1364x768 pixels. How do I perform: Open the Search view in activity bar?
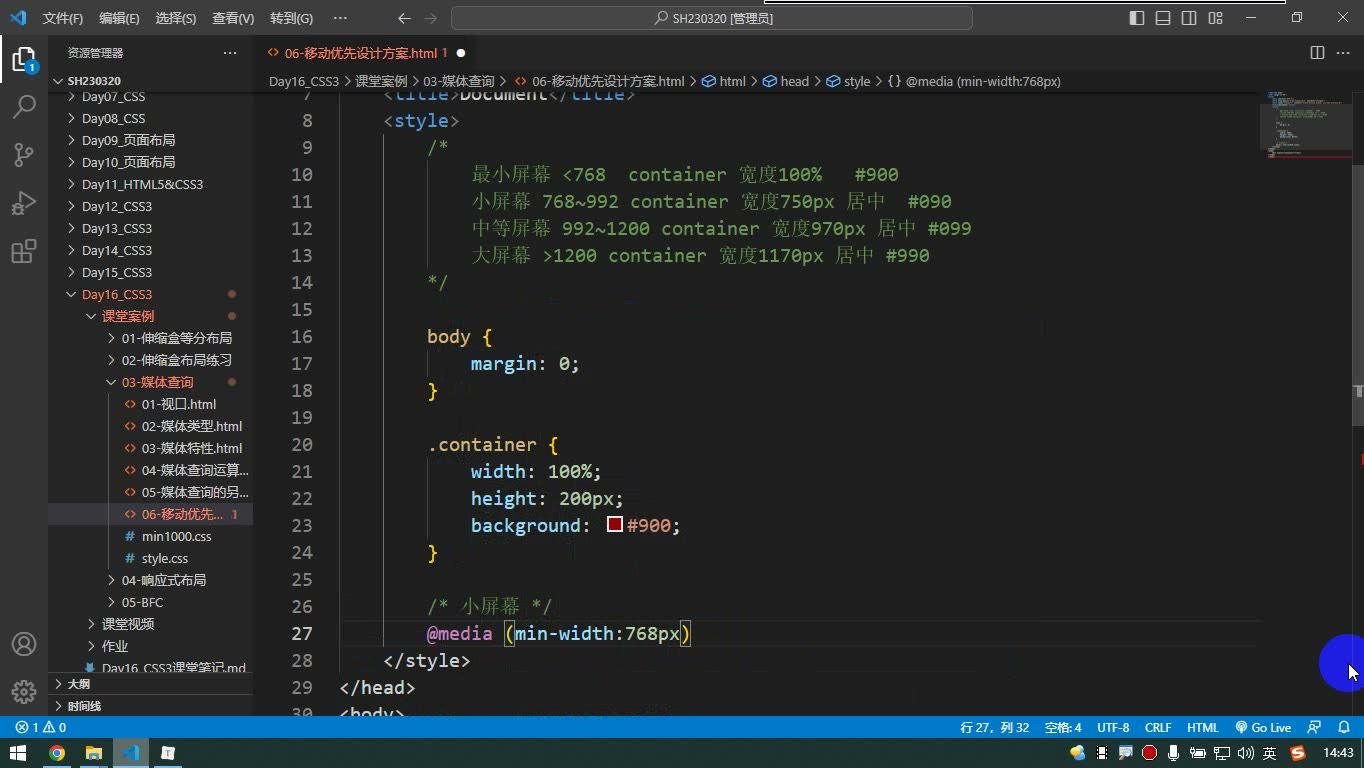coord(24,106)
